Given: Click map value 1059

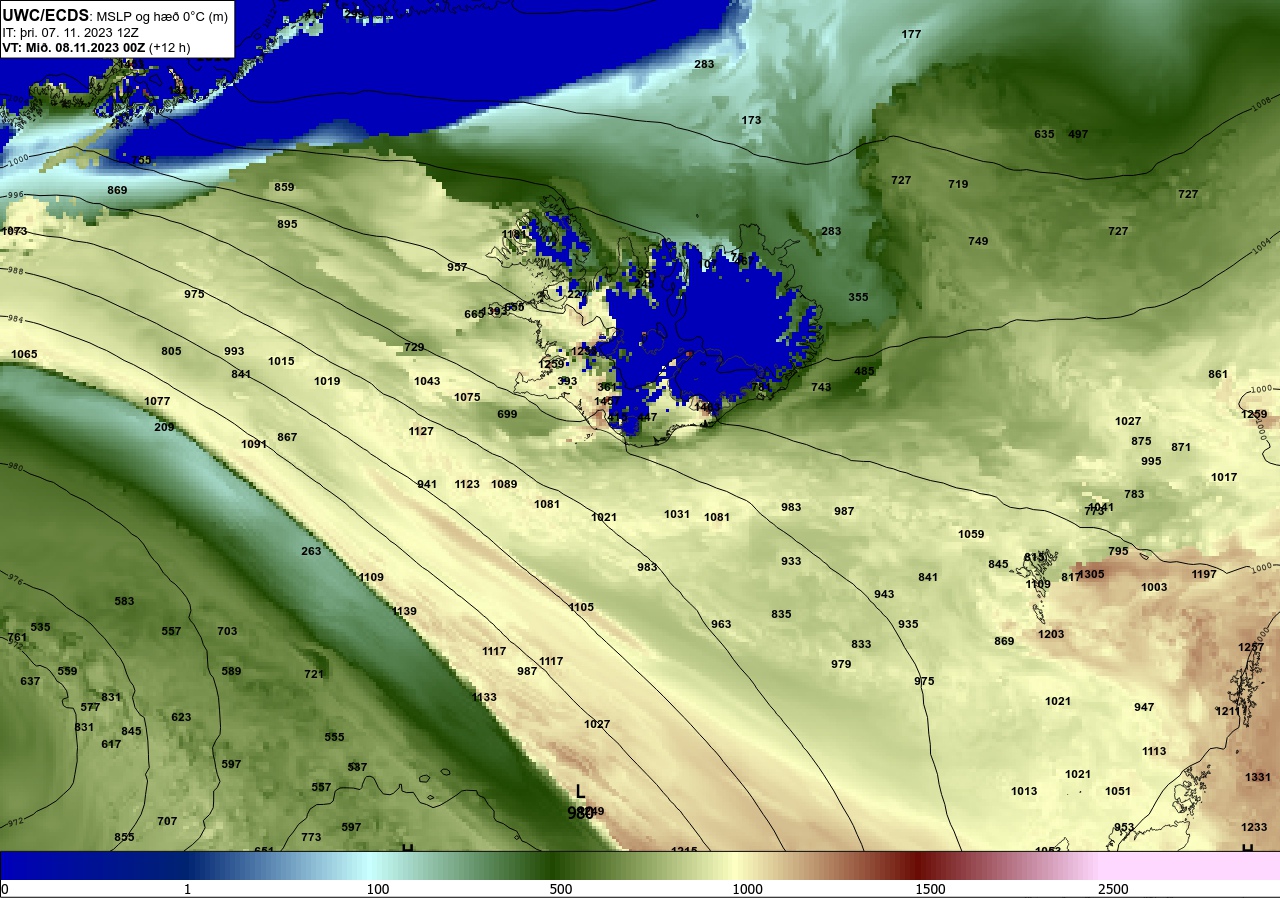Looking at the screenshot, I should click(971, 534).
